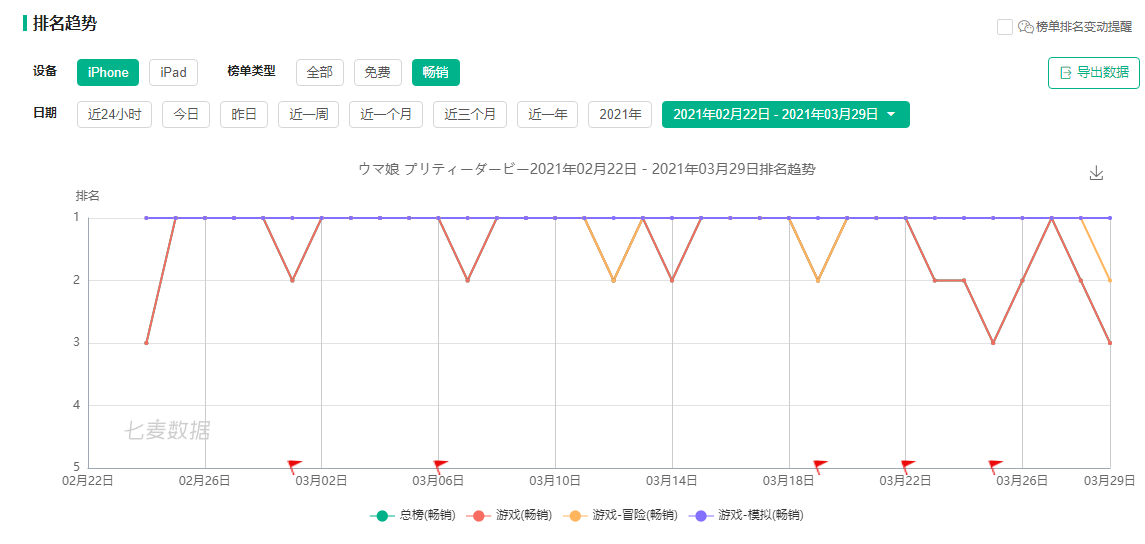Click the red flag at 03月22日

[x=908, y=467]
